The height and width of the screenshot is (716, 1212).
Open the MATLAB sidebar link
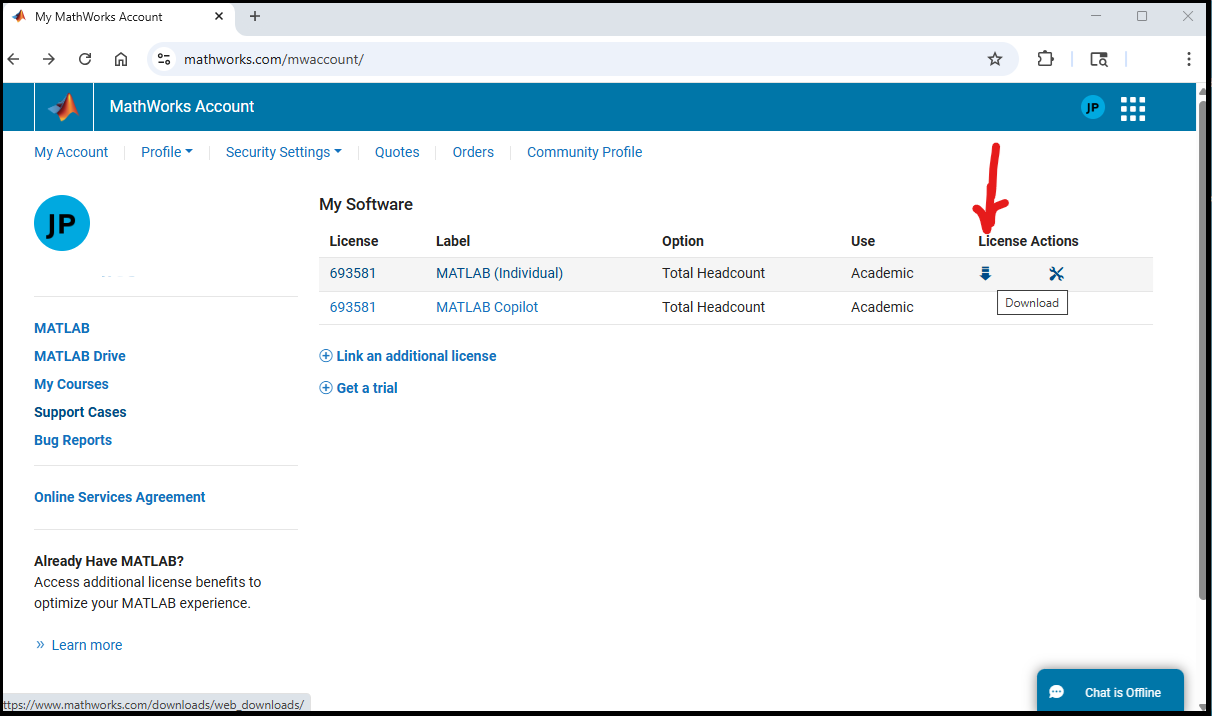click(62, 328)
